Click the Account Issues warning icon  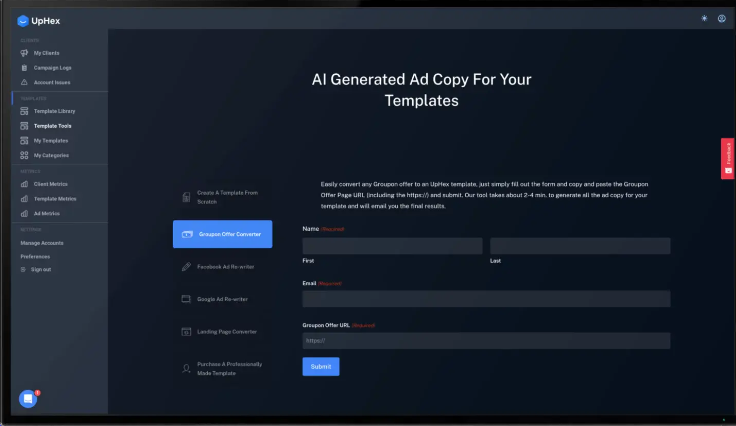click(24, 82)
